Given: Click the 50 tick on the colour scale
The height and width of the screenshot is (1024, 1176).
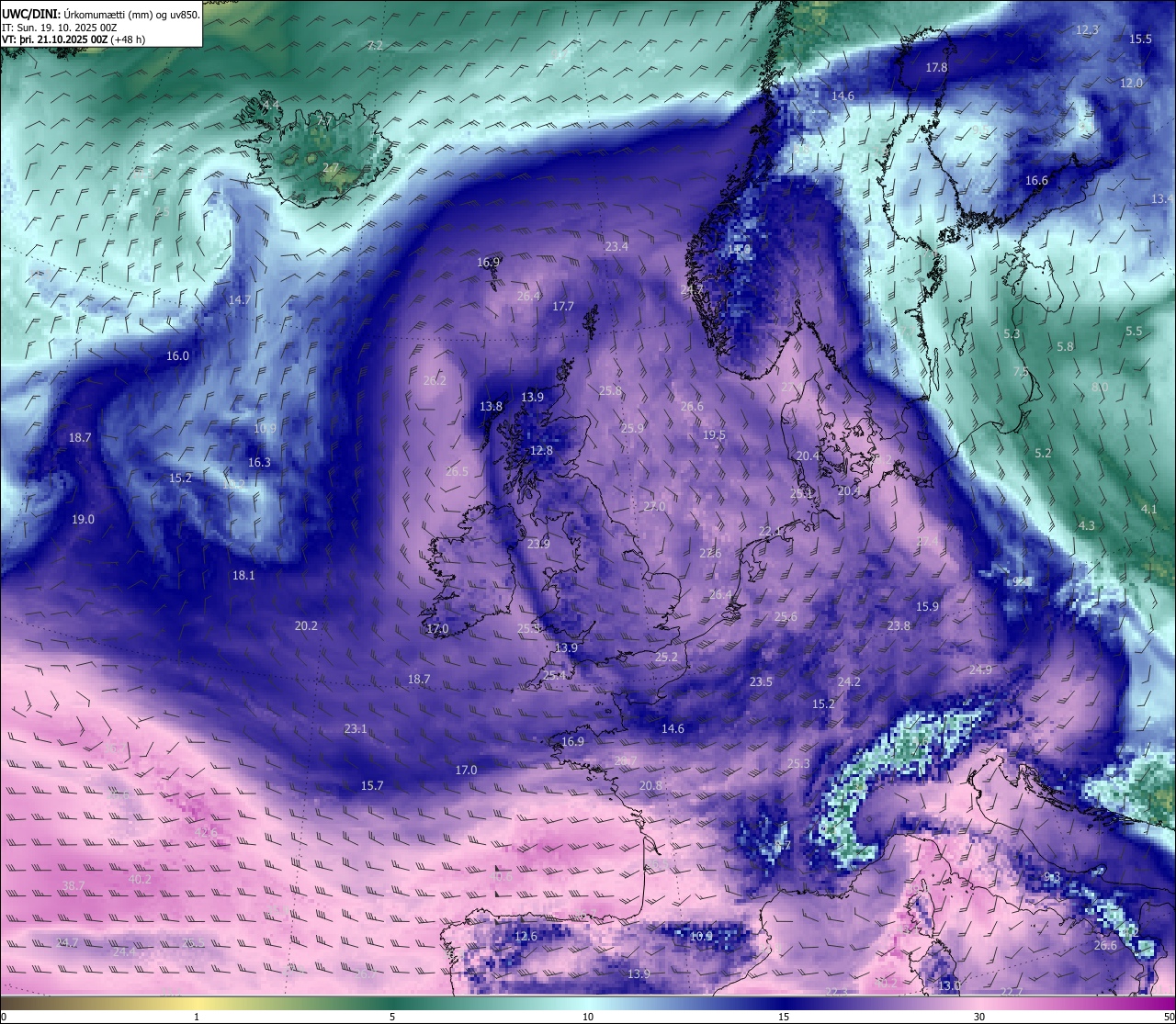Looking at the screenshot, I should point(1168,1017).
